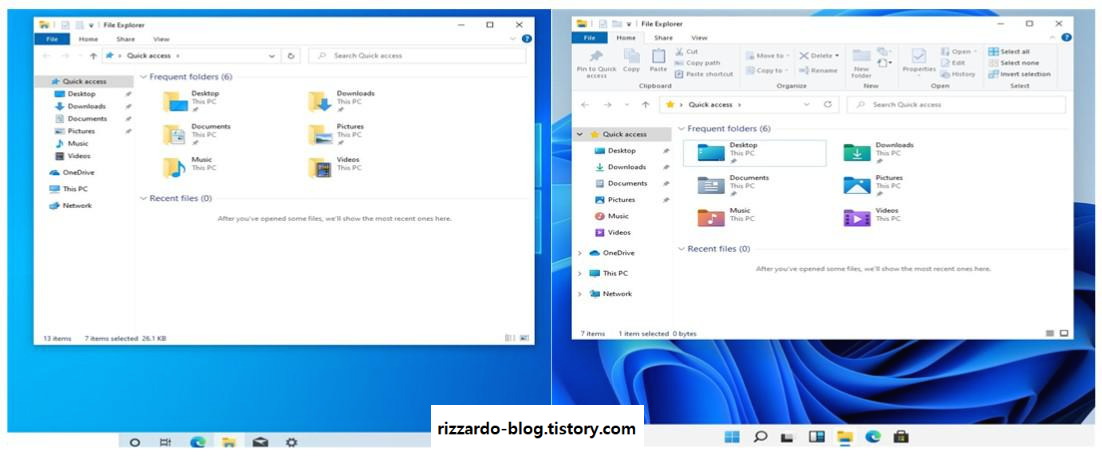Open Pictures folder icon in the left window
This screenshot has width=1102, height=458.
[x=320, y=134]
